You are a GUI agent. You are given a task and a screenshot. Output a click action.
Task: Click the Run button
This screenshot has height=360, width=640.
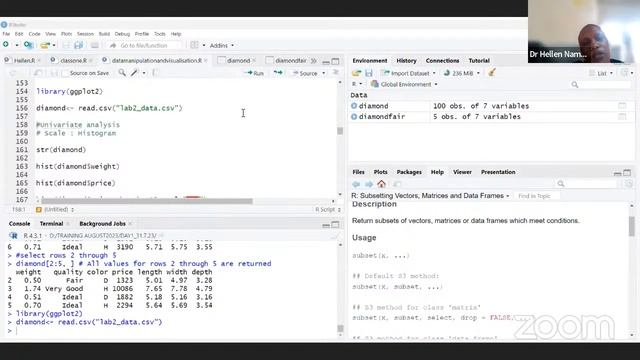tap(254, 73)
